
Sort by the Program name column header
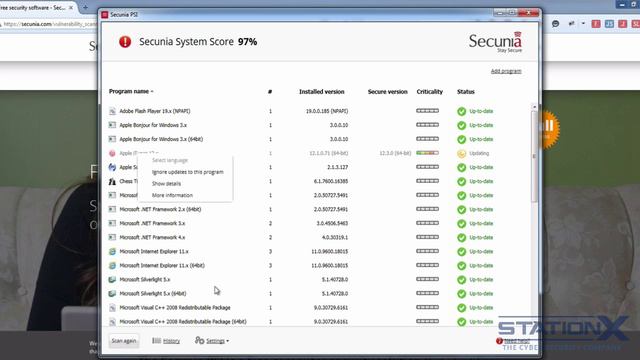point(131,91)
